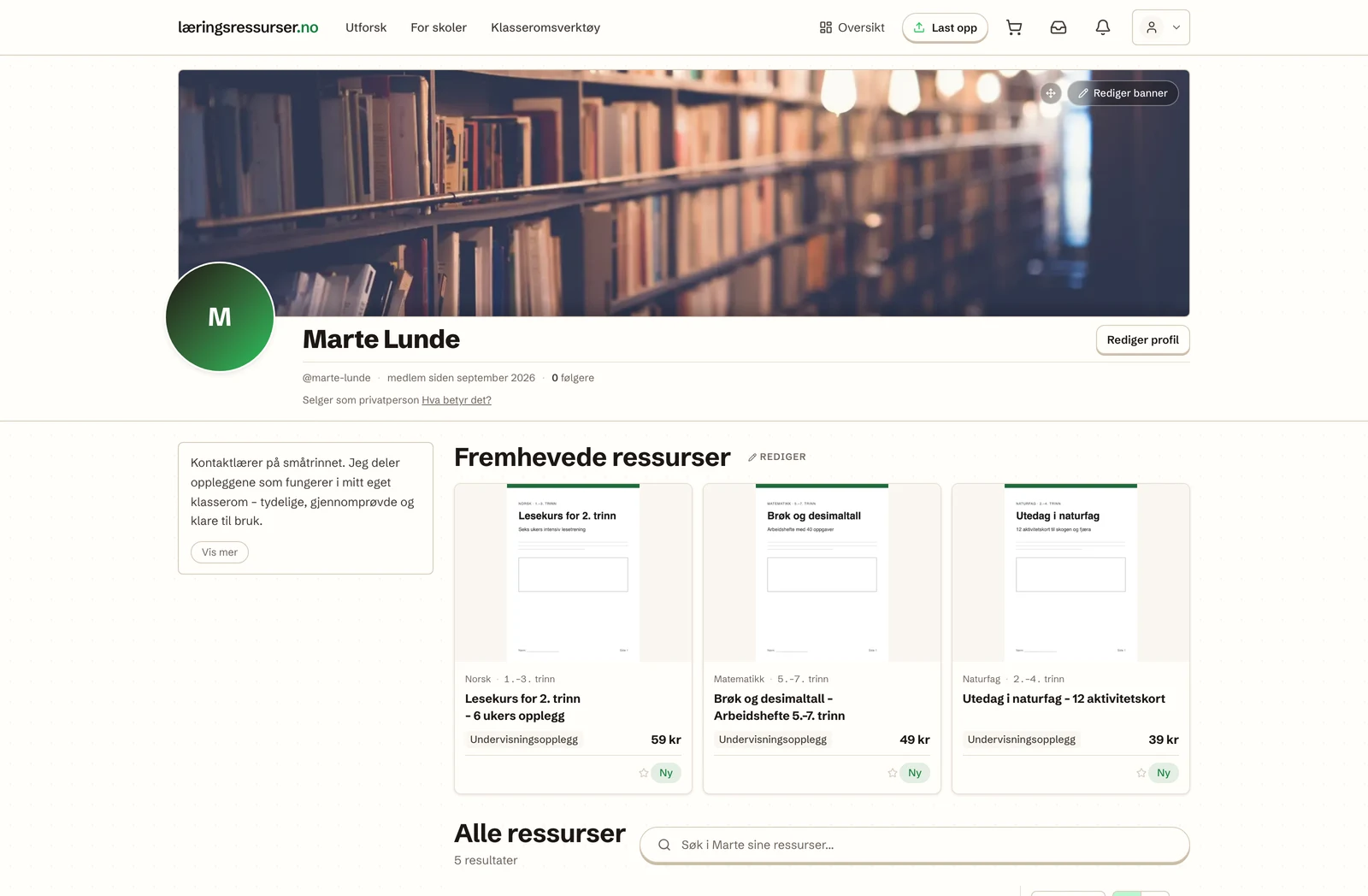The height and width of the screenshot is (896, 1368).
Task: Go to Oversikt dashboard
Action: point(852,27)
